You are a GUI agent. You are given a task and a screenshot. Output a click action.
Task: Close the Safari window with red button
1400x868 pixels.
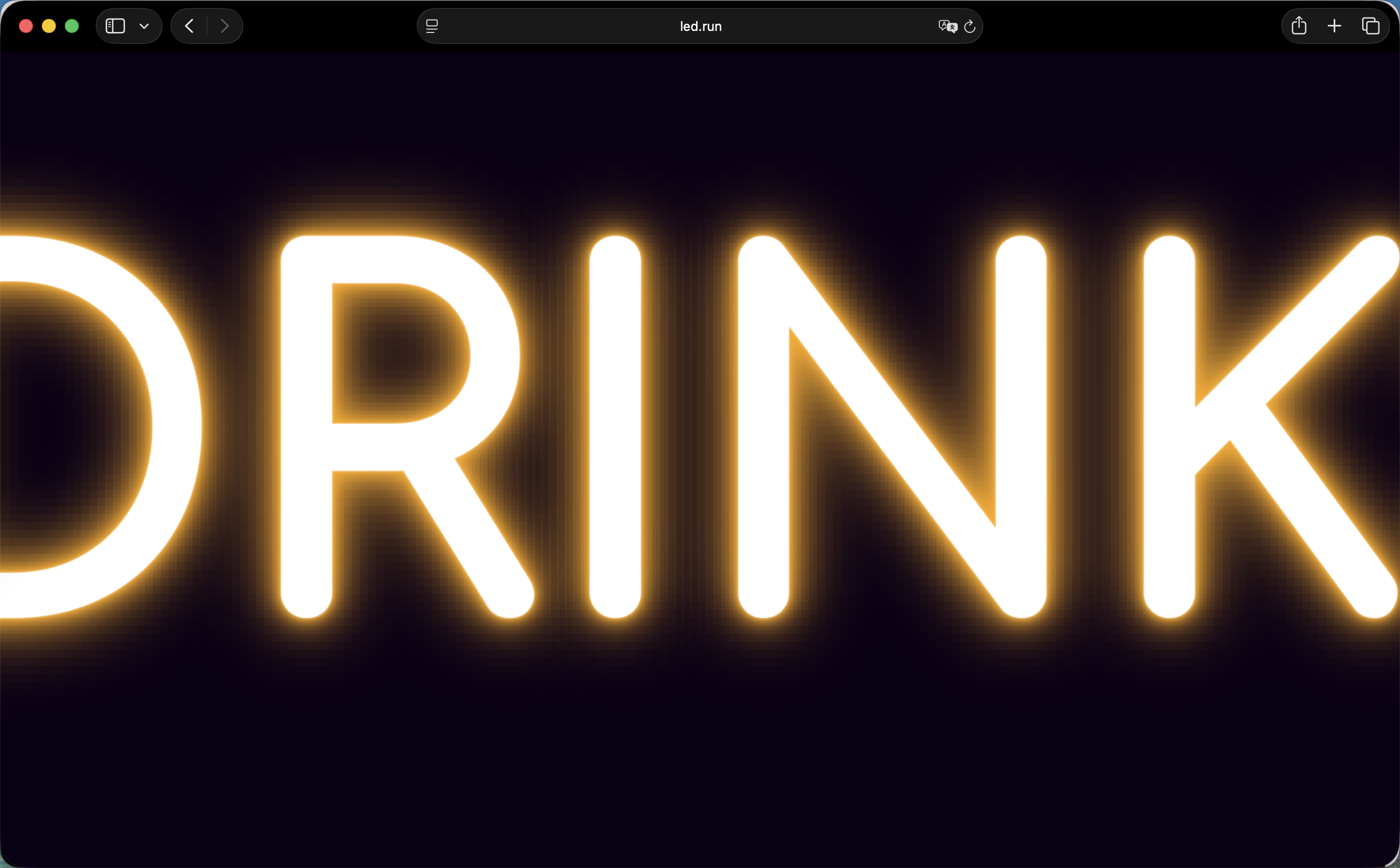(26, 26)
